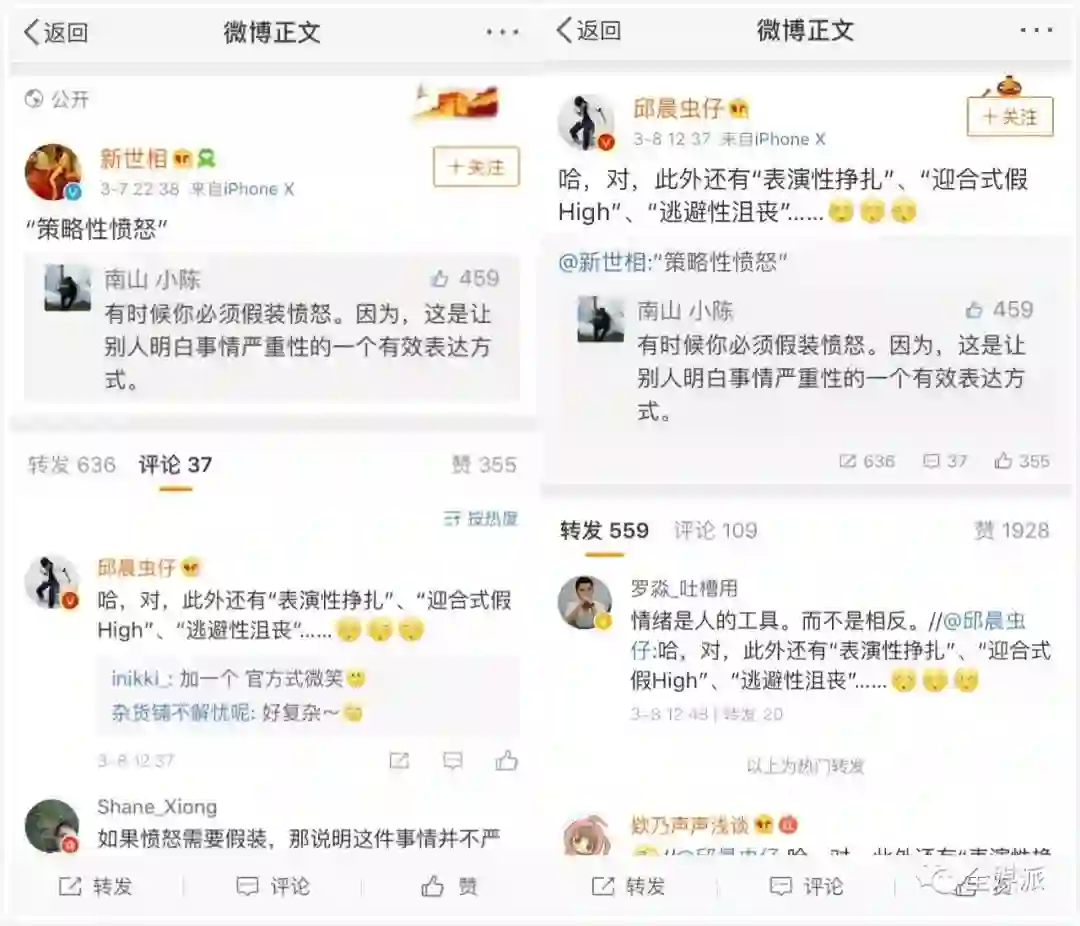Follow 邱晨虫仔 with the +关注 button
Screen dimensions: 1080x926
(x=1010, y=116)
